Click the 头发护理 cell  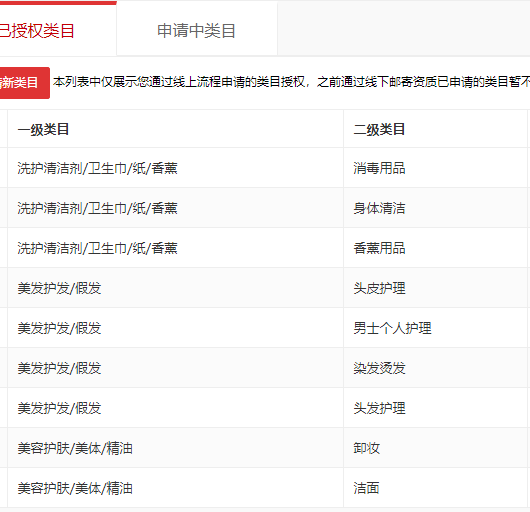(379, 408)
